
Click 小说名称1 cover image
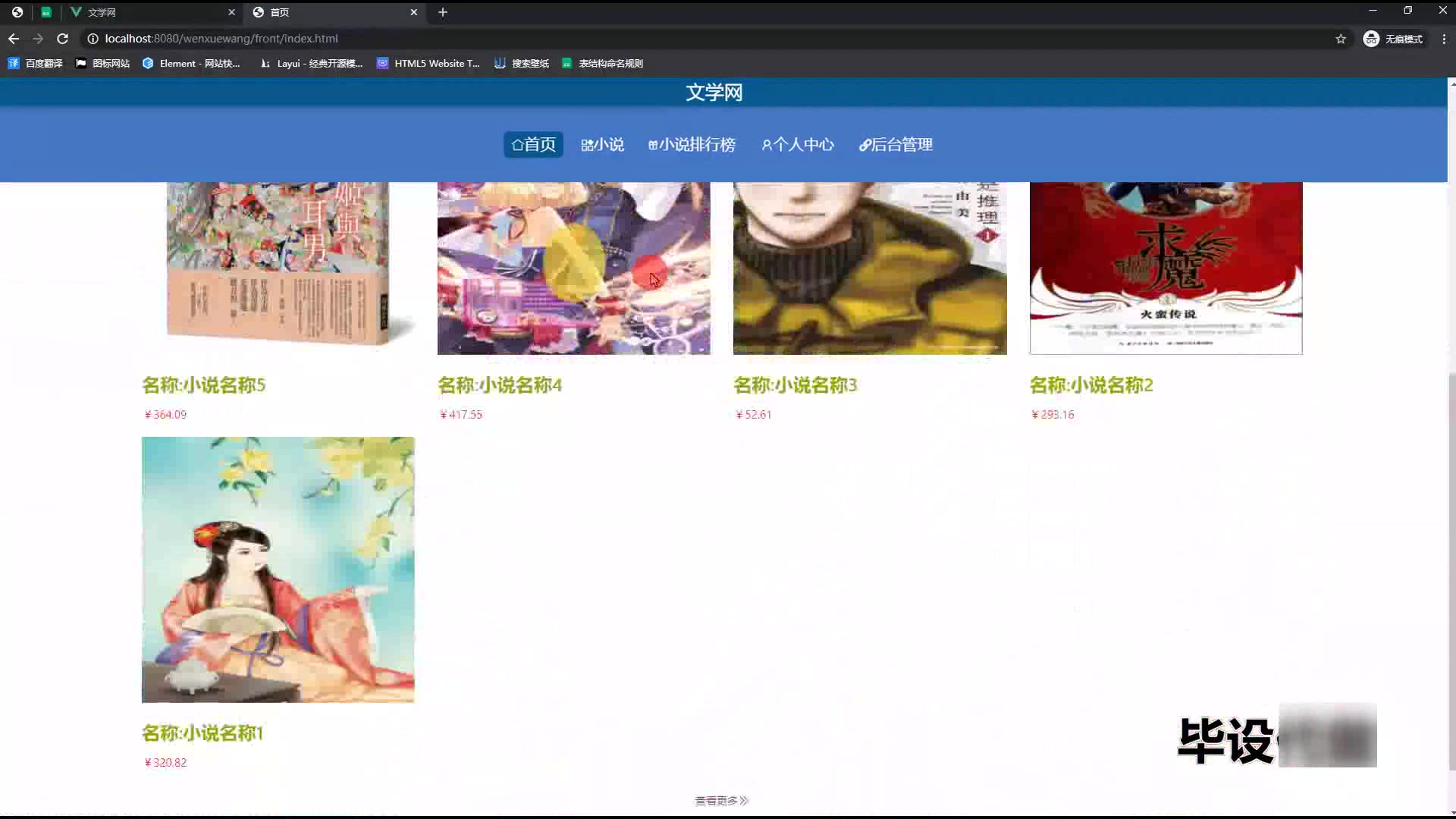(278, 569)
